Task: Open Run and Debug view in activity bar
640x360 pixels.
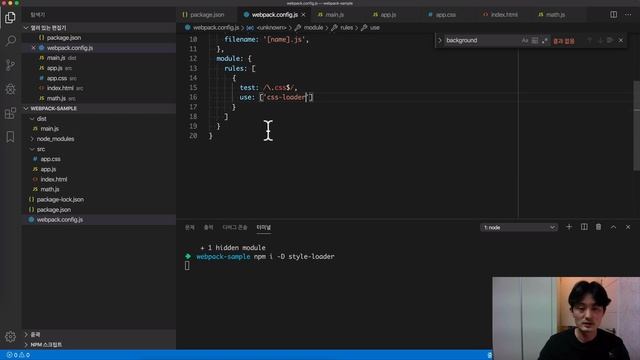Action: point(10,89)
